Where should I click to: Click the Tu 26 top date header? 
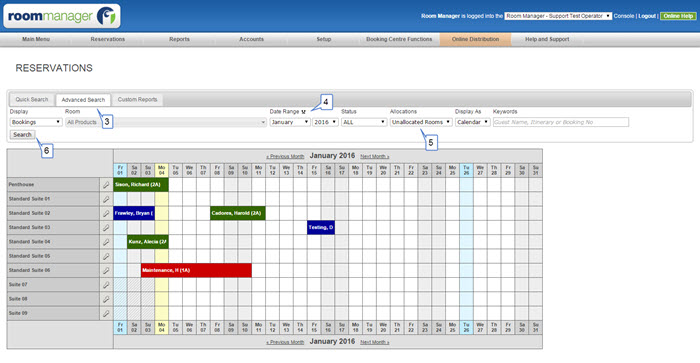click(466, 170)
